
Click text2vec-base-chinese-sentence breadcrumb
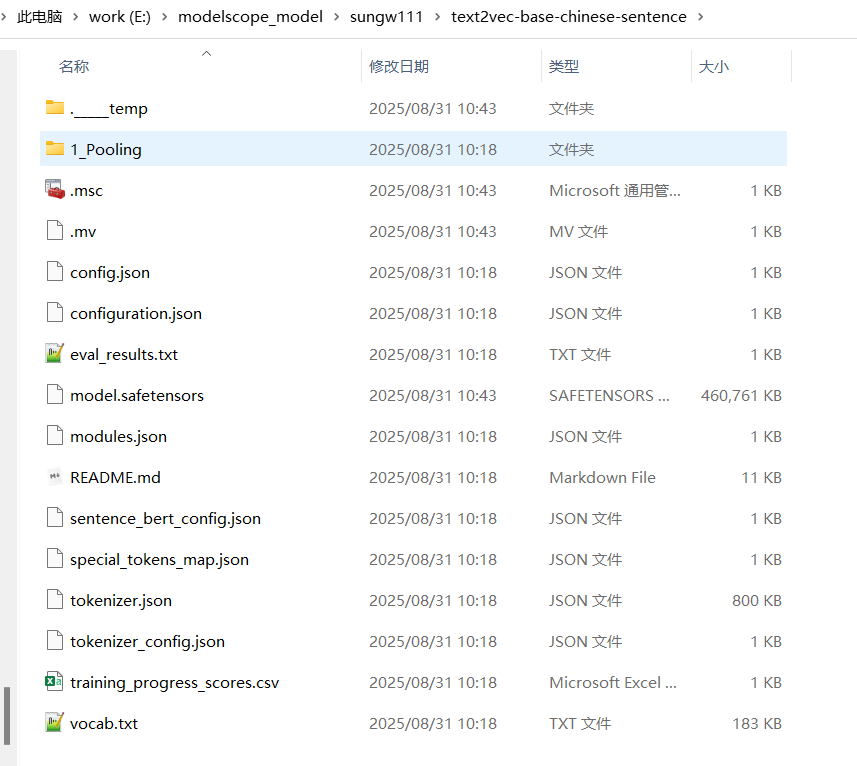click(x=568, y=17)
